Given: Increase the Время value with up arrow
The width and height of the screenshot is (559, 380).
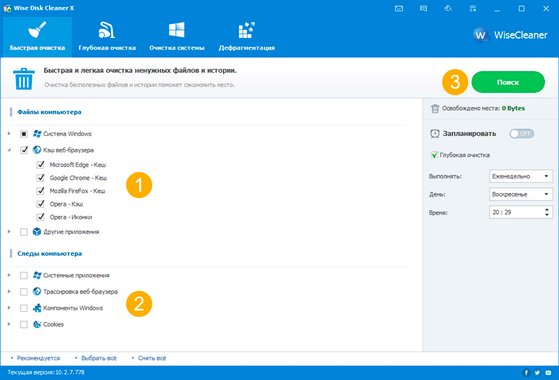Looking at the screenshot, I should coord(547,210).
